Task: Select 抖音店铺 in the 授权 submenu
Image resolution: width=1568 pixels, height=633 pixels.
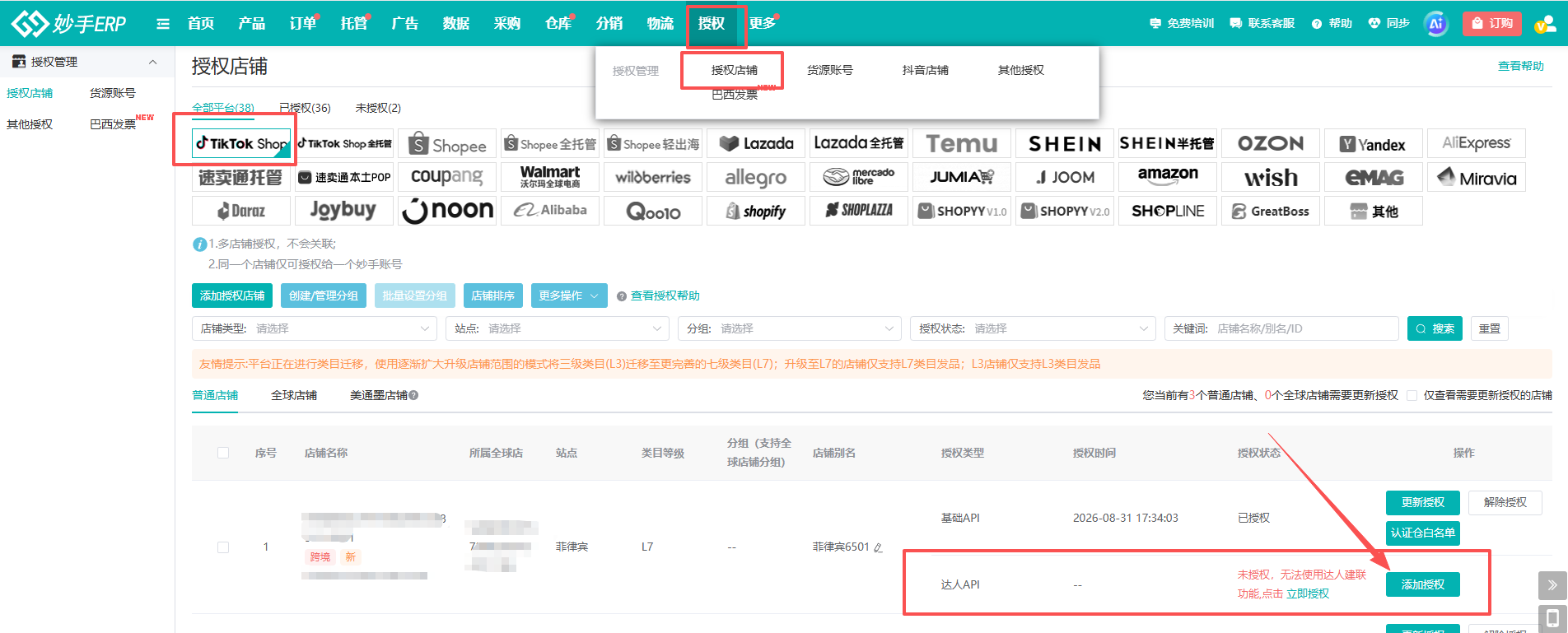Action: pyautogui.click(x=925, y=70)
